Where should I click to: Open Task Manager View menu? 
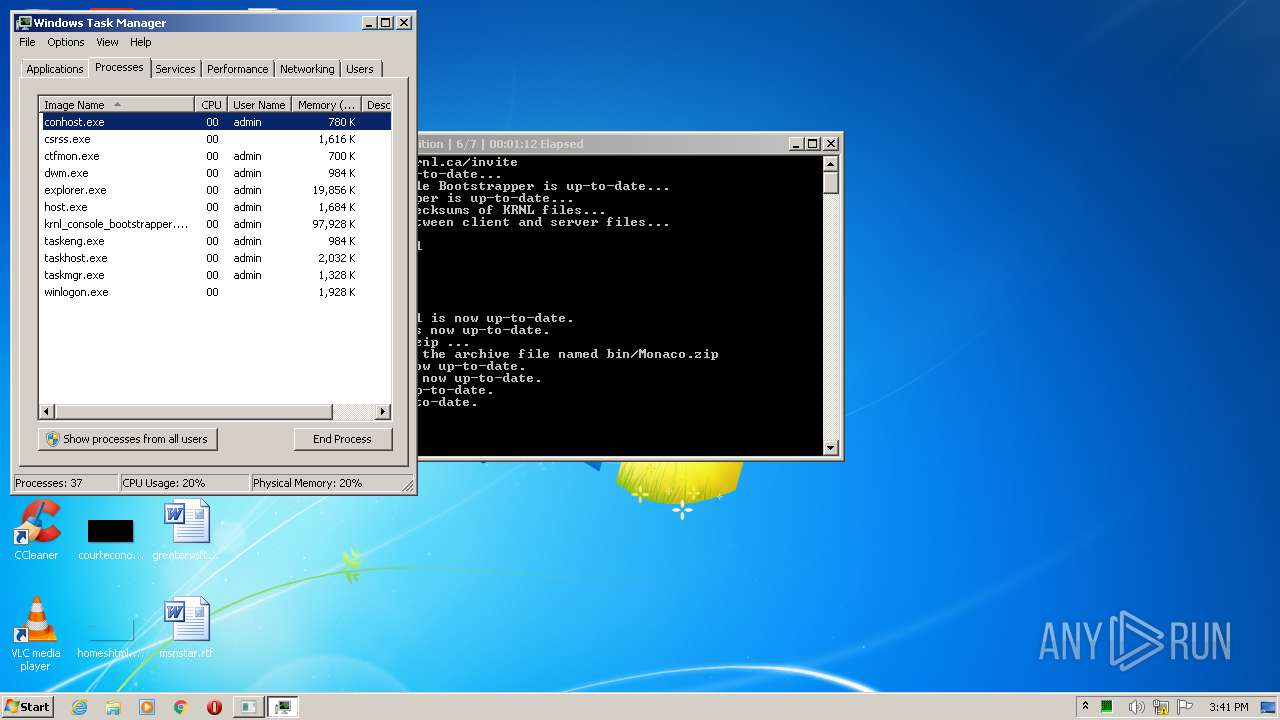tap(107, 42)
